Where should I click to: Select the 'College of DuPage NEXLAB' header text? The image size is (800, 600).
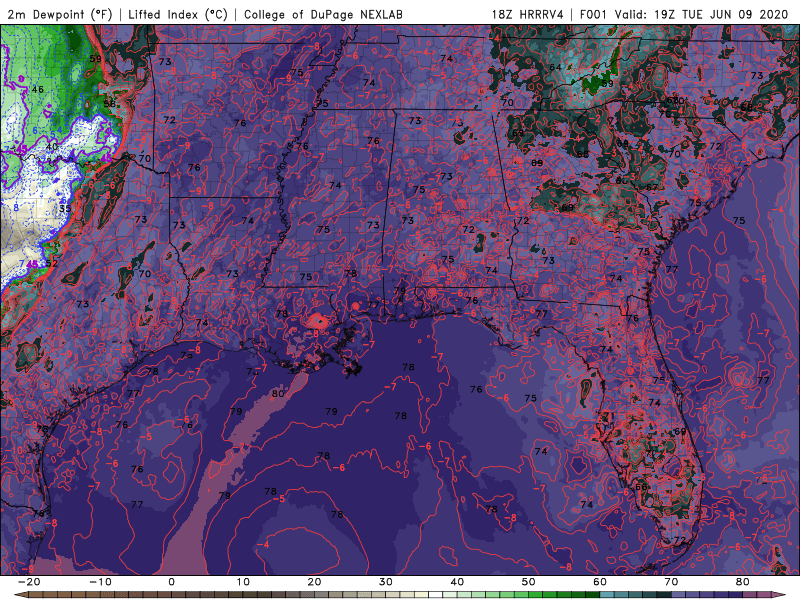323,14
